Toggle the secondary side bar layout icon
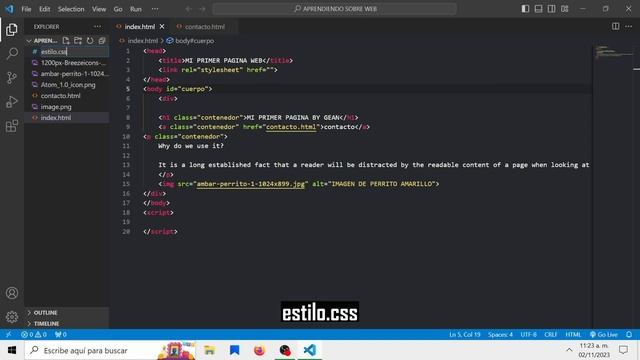640x360 pixels. click(x=551, y=9)
